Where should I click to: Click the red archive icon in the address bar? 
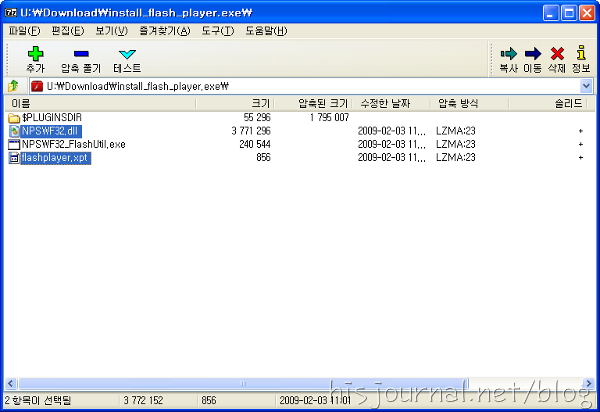click(x=37, y=86)
